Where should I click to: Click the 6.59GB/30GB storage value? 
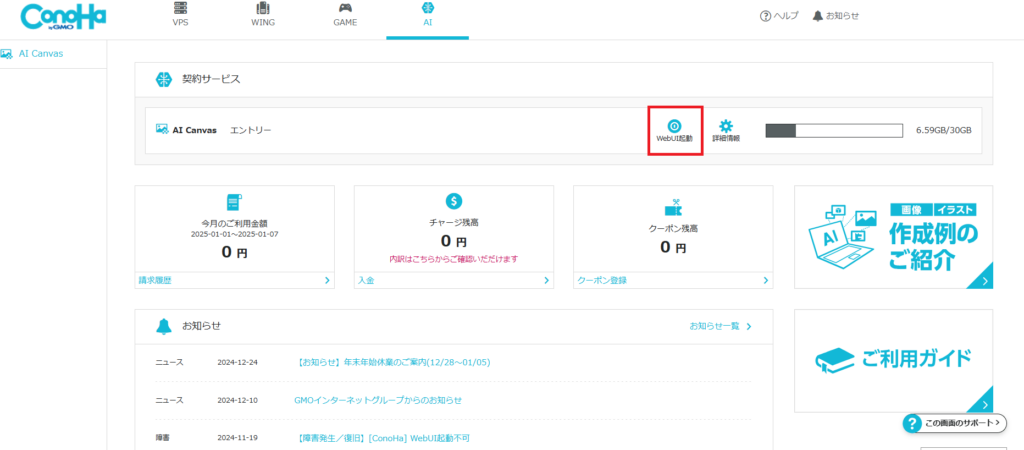click(x=944, y=131)
